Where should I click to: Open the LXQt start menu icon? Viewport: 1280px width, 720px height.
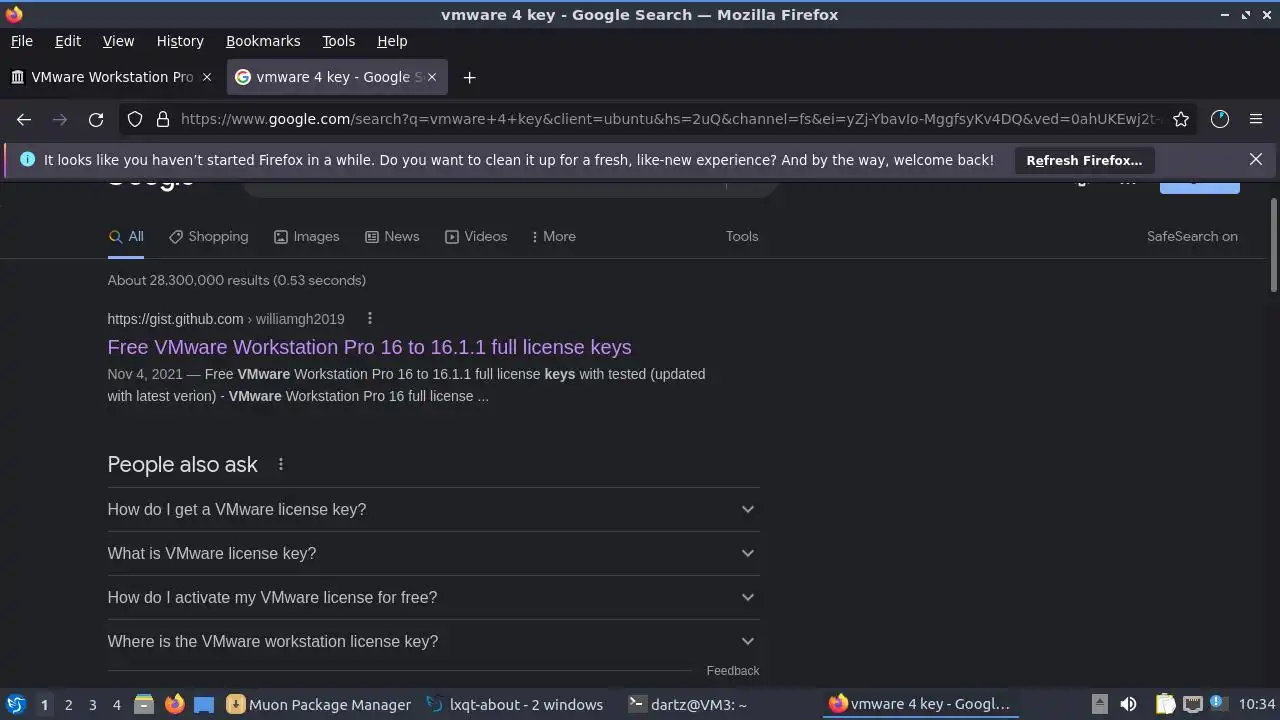pos(15,704)
